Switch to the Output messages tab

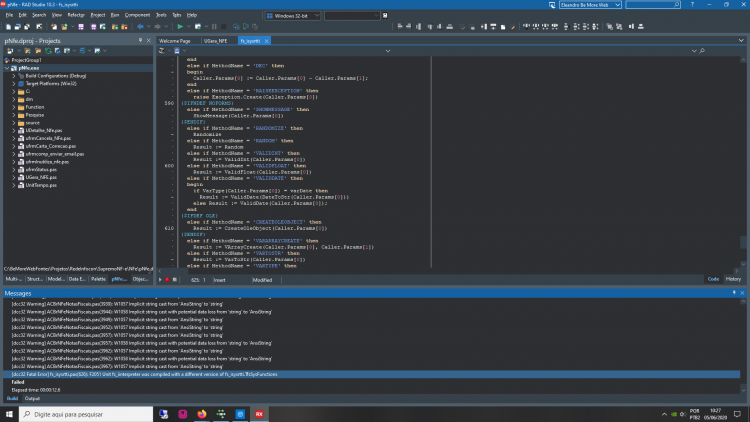coord(32,398)
